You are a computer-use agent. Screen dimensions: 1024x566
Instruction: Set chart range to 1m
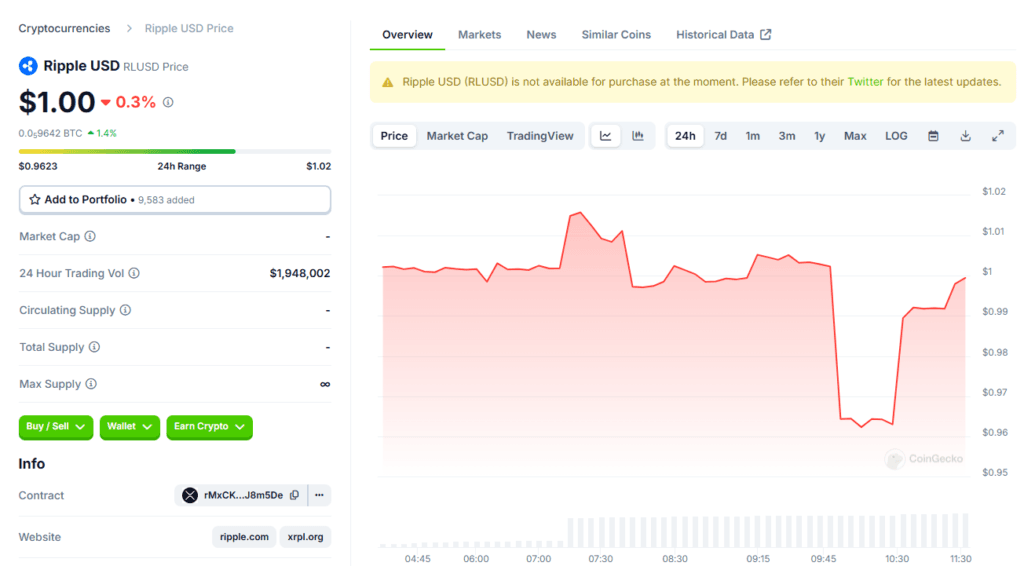point(752,136)
